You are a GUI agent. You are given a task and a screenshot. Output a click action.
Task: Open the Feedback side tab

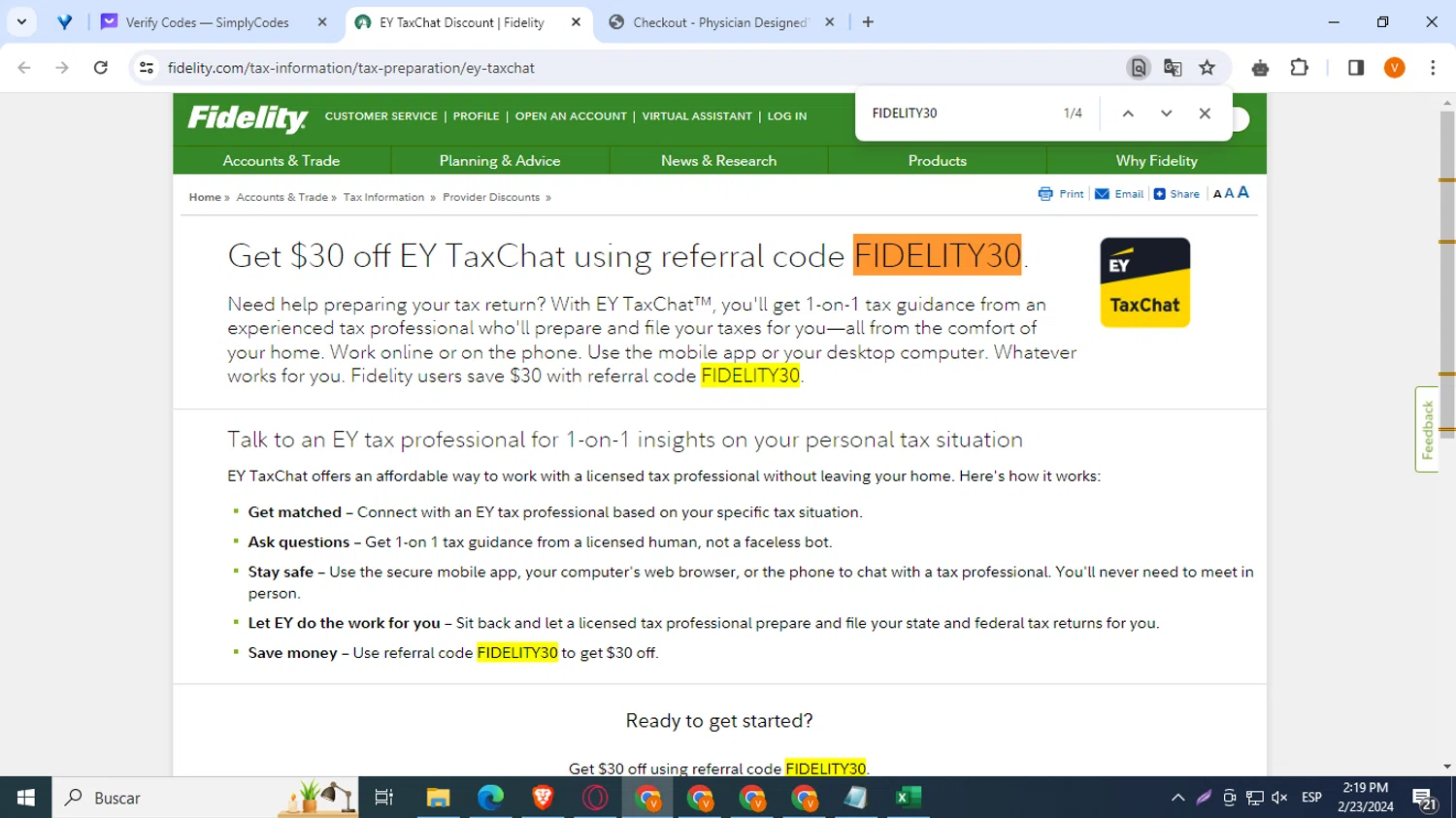1427,429
